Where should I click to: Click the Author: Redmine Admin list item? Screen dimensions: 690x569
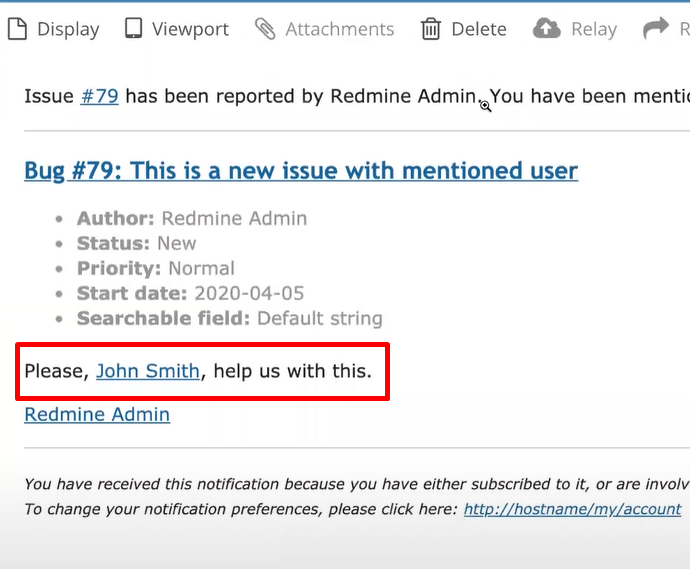click(x=192, y=218)
